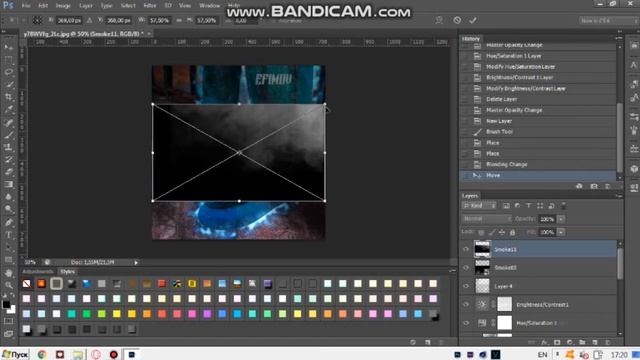Select the Healing Brush tool
Image resolution: width=640 pixels, height=360 pixels.
9,122
